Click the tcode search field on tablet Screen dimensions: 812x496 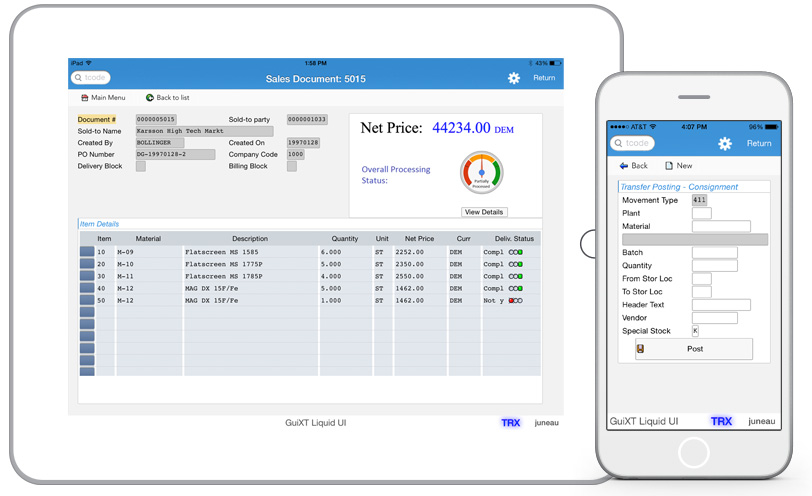[x=91, y=78]
